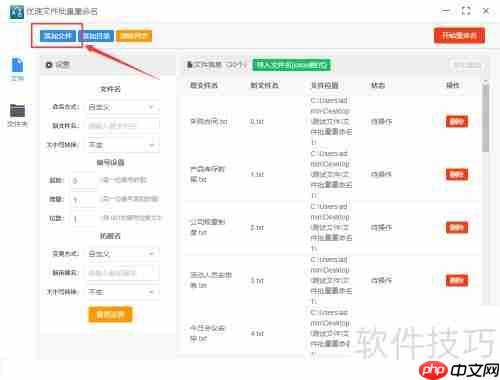
Task: Click the orange clear-list button in the toolbar
Action: (x=134, y=36)
